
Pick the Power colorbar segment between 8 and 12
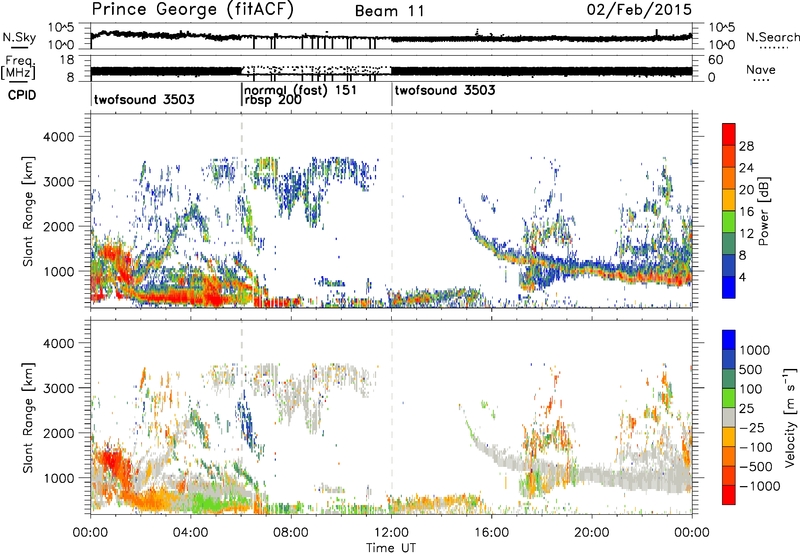pos(729,244)
